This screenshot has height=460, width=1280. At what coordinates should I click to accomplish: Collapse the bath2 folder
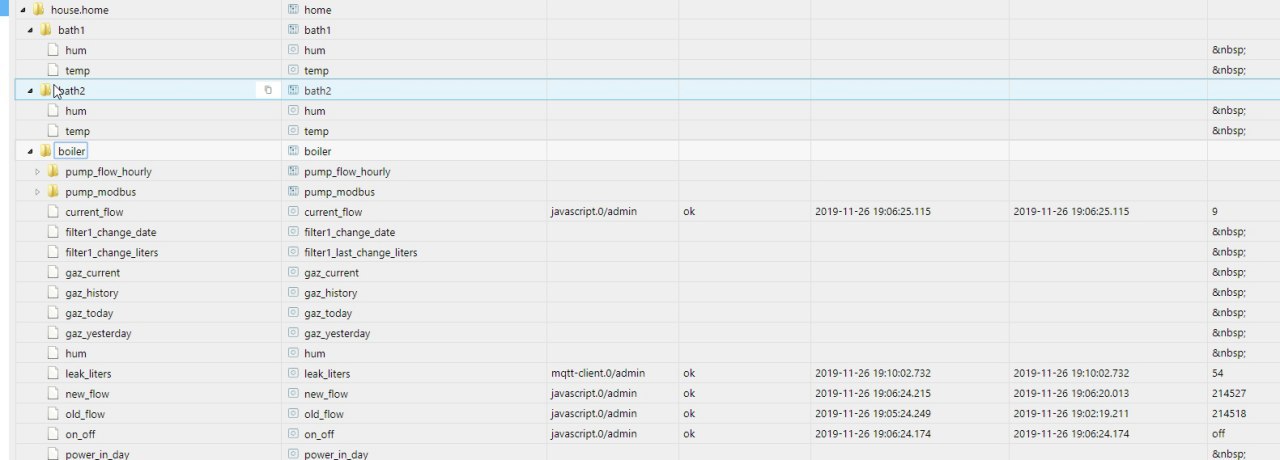(x=30, y=90)
